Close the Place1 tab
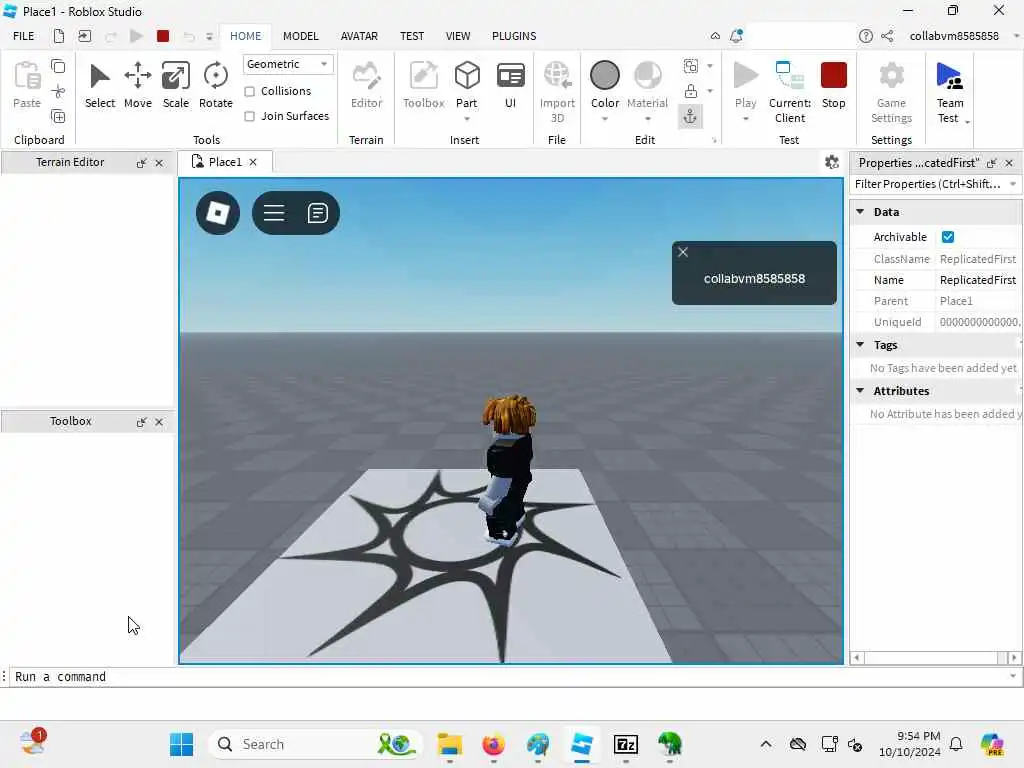The height and width of the screenshot is (768, 1024). (x=253, y=162)
